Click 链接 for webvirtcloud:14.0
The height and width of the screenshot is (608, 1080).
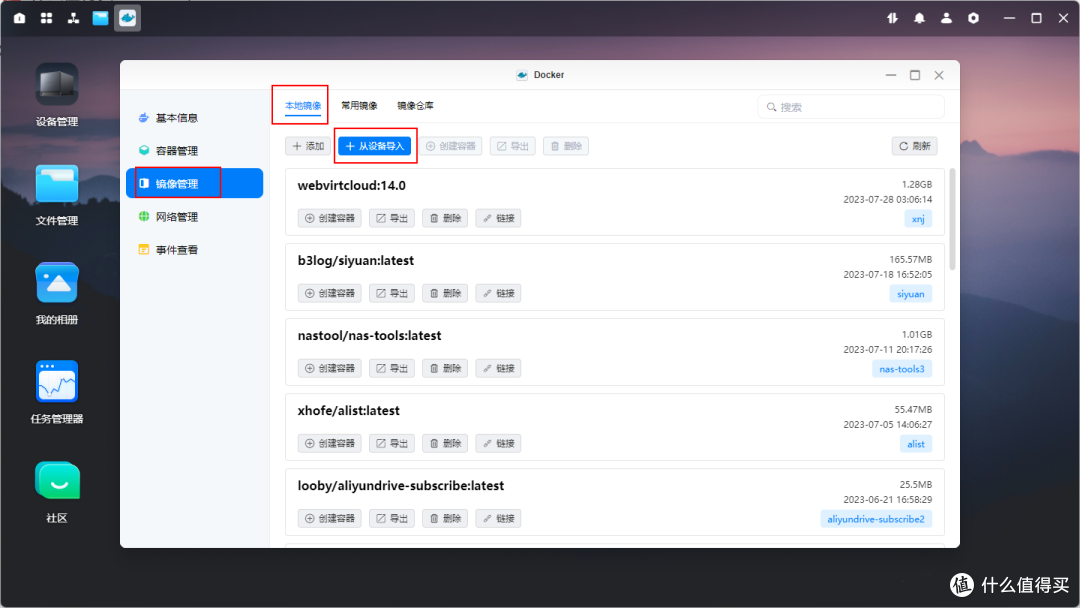498,218
